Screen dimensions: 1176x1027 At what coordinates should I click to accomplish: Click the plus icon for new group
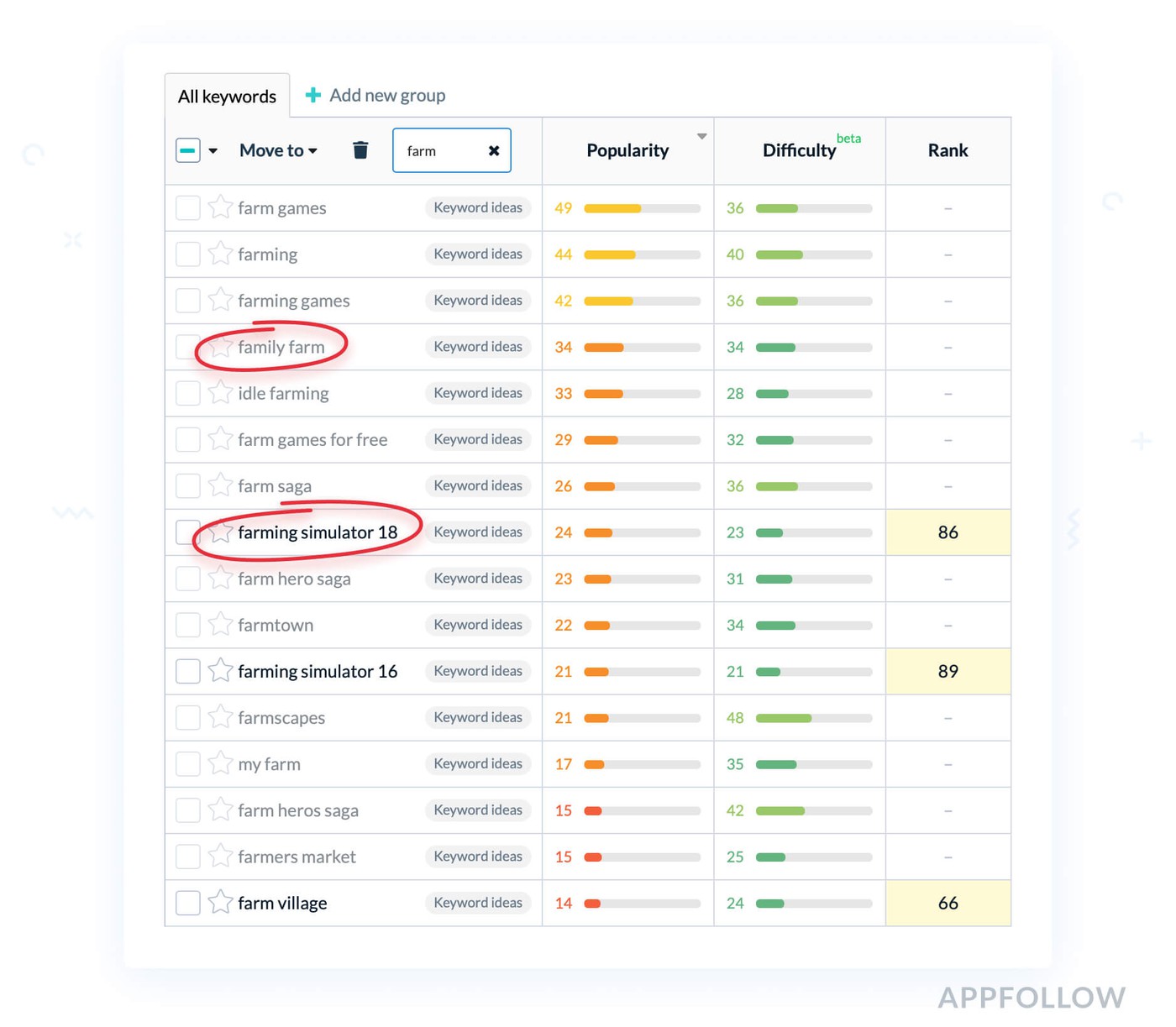313,96
